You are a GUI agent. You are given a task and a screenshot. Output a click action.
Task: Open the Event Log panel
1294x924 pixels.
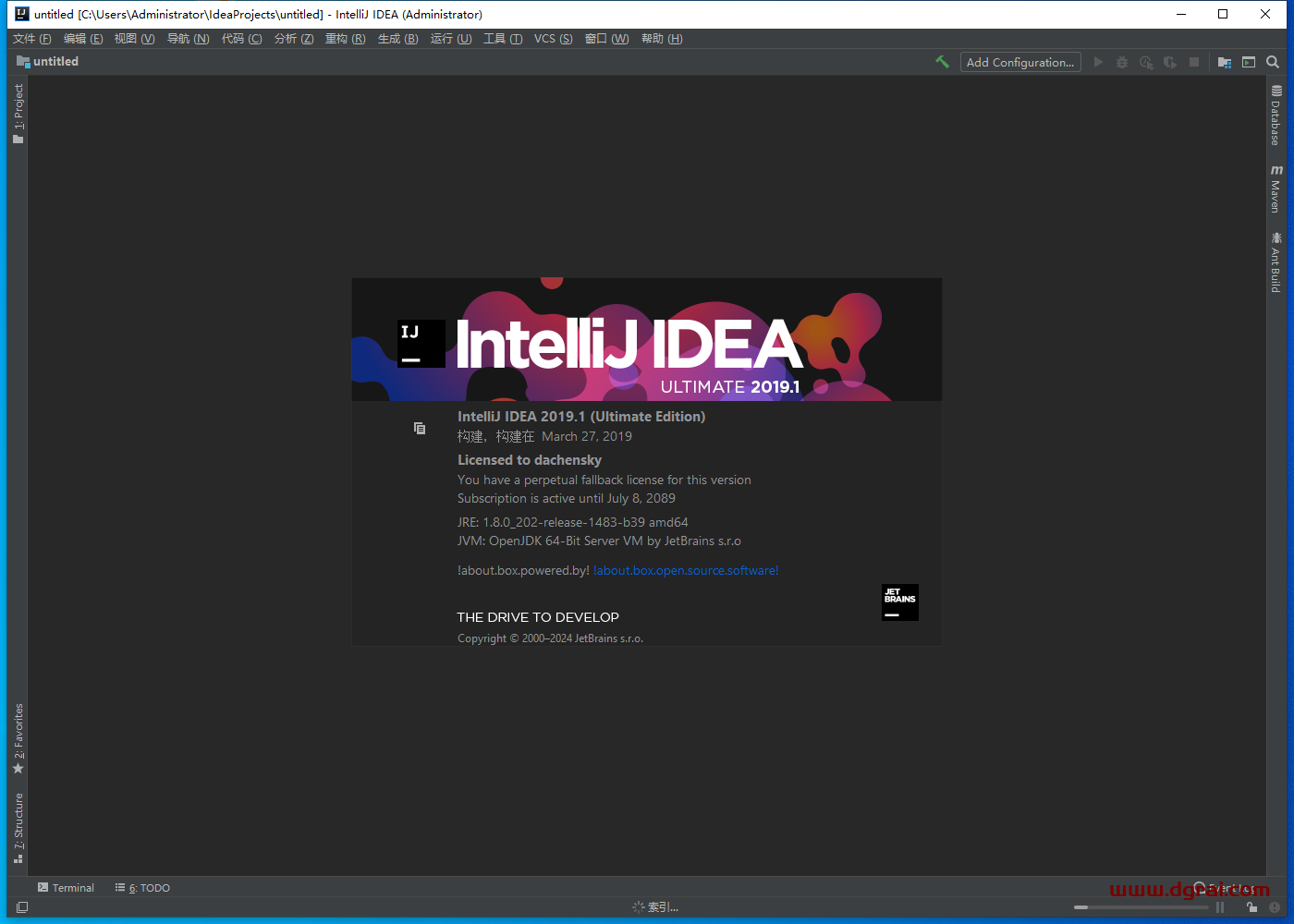(x=1225, y=888)
